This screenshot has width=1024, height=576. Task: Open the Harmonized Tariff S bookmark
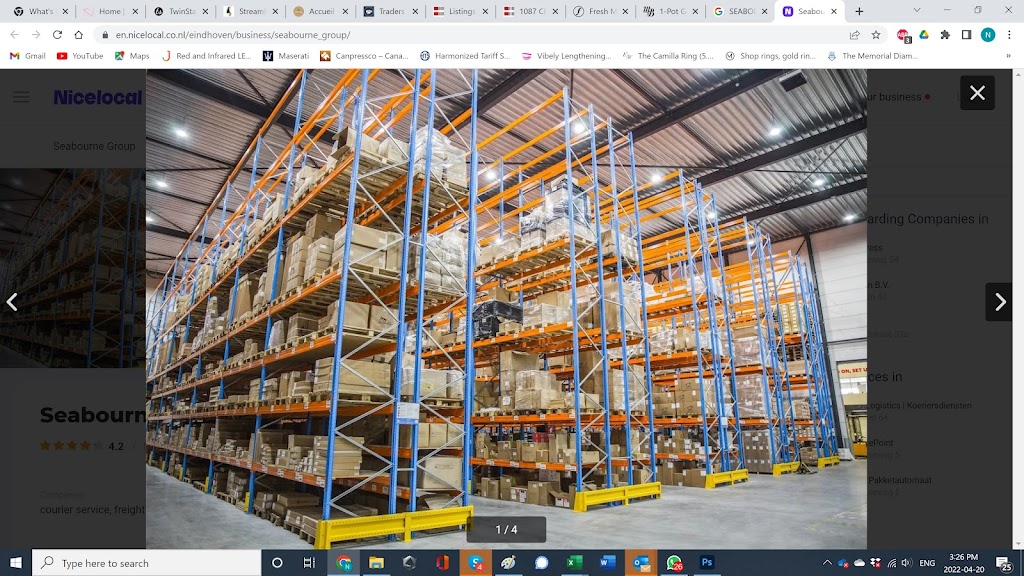[x=465, y=56]
